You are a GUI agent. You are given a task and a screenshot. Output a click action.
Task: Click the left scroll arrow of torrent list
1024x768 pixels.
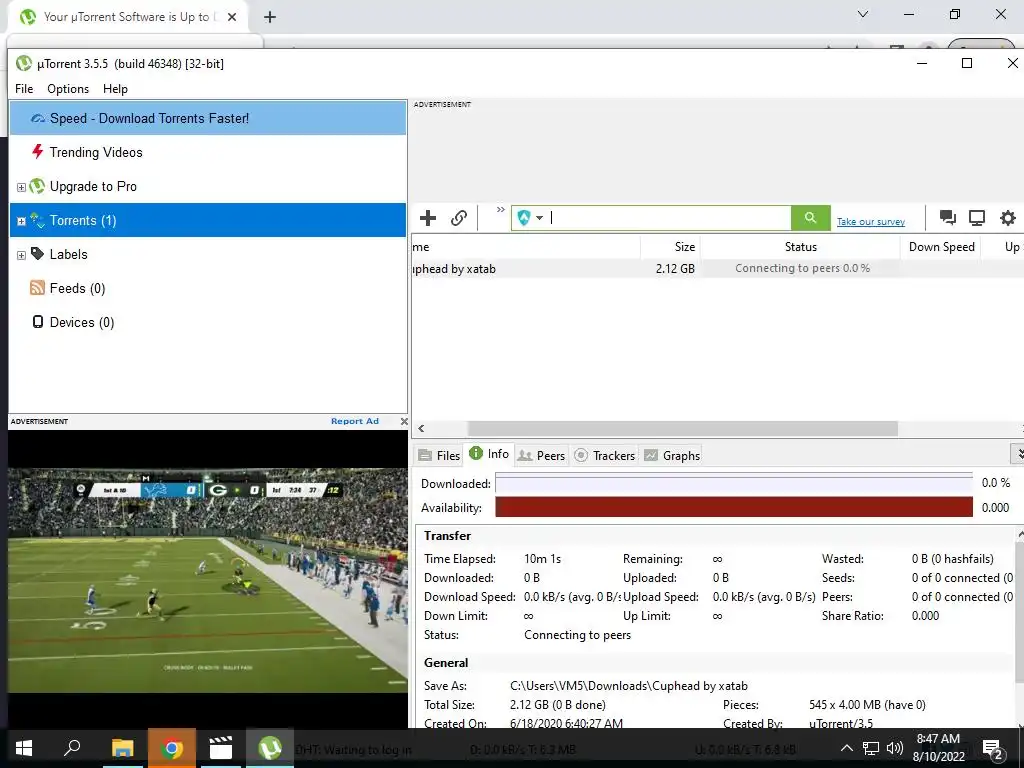[421, 428]
